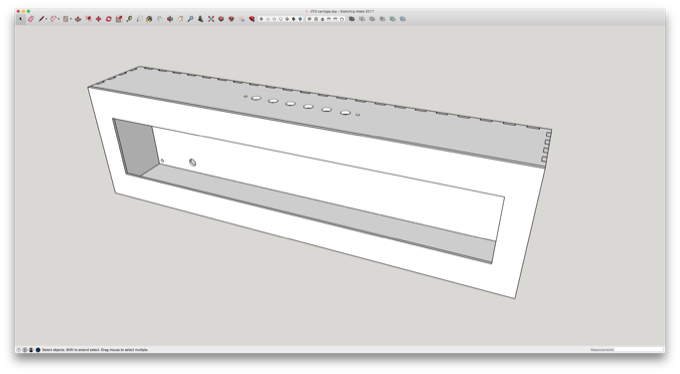Viewport: 680px width, 374px height.
Task: Pick the pink Eraser tool
Action: 30,19
